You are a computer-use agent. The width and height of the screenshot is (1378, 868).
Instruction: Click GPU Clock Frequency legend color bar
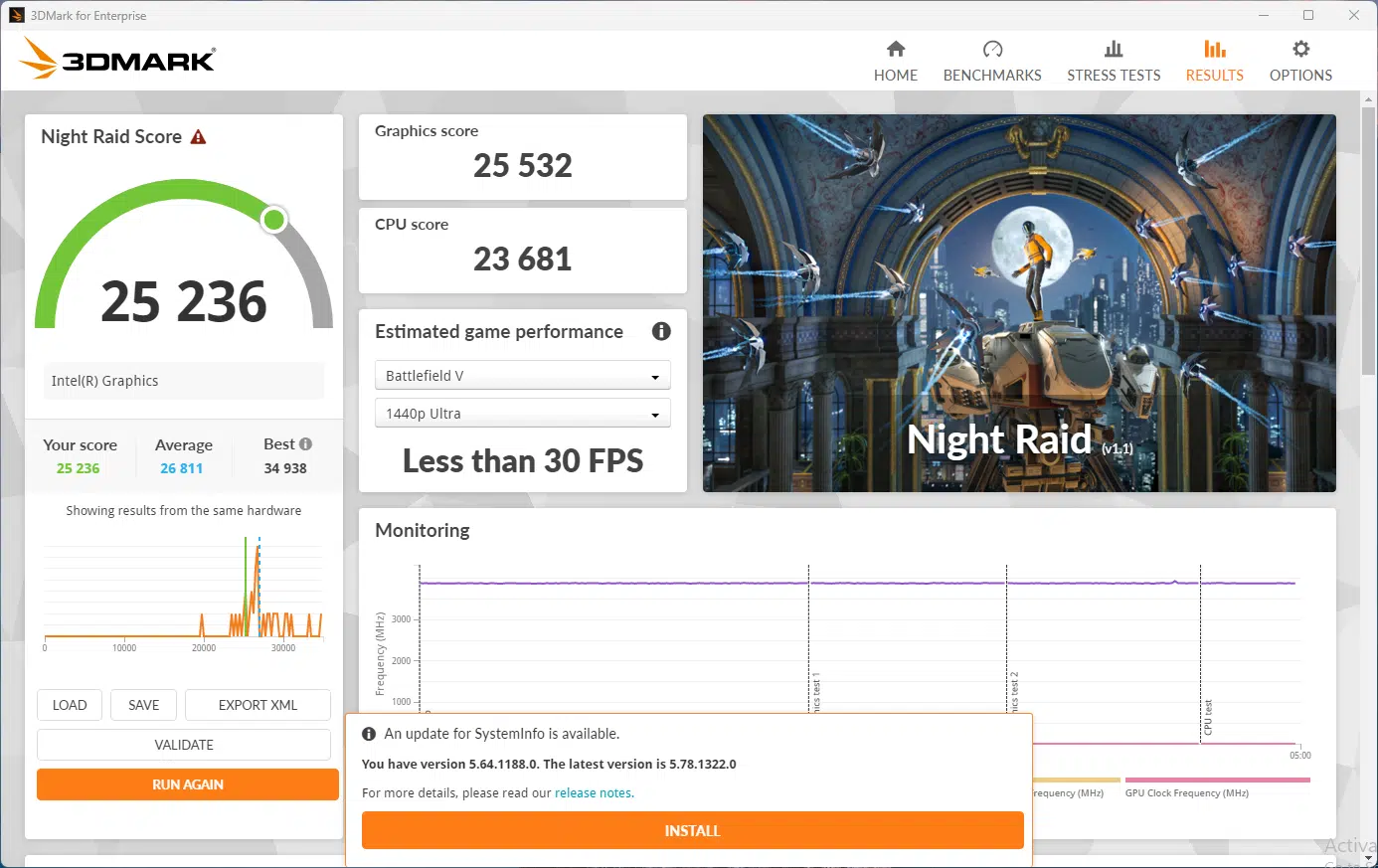pyautogui.click(x=1217, y=781)
